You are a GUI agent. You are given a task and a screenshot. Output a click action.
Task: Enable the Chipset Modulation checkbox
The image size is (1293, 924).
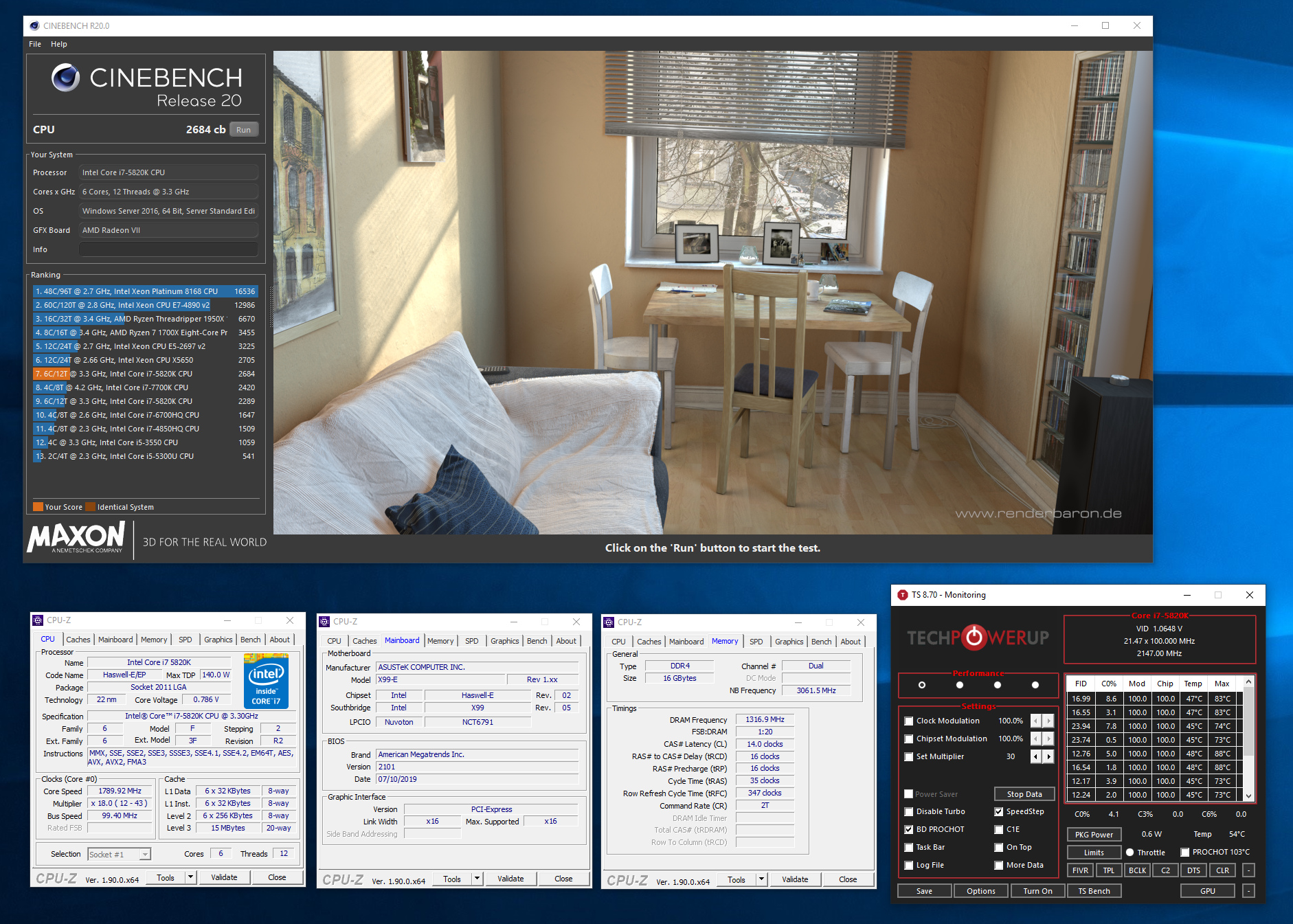[909, 739]
